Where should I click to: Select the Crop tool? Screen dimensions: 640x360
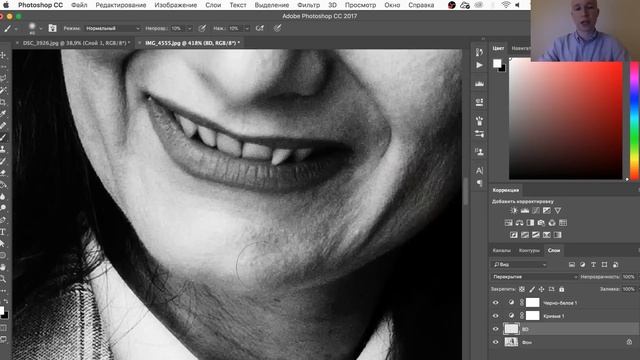3,102
